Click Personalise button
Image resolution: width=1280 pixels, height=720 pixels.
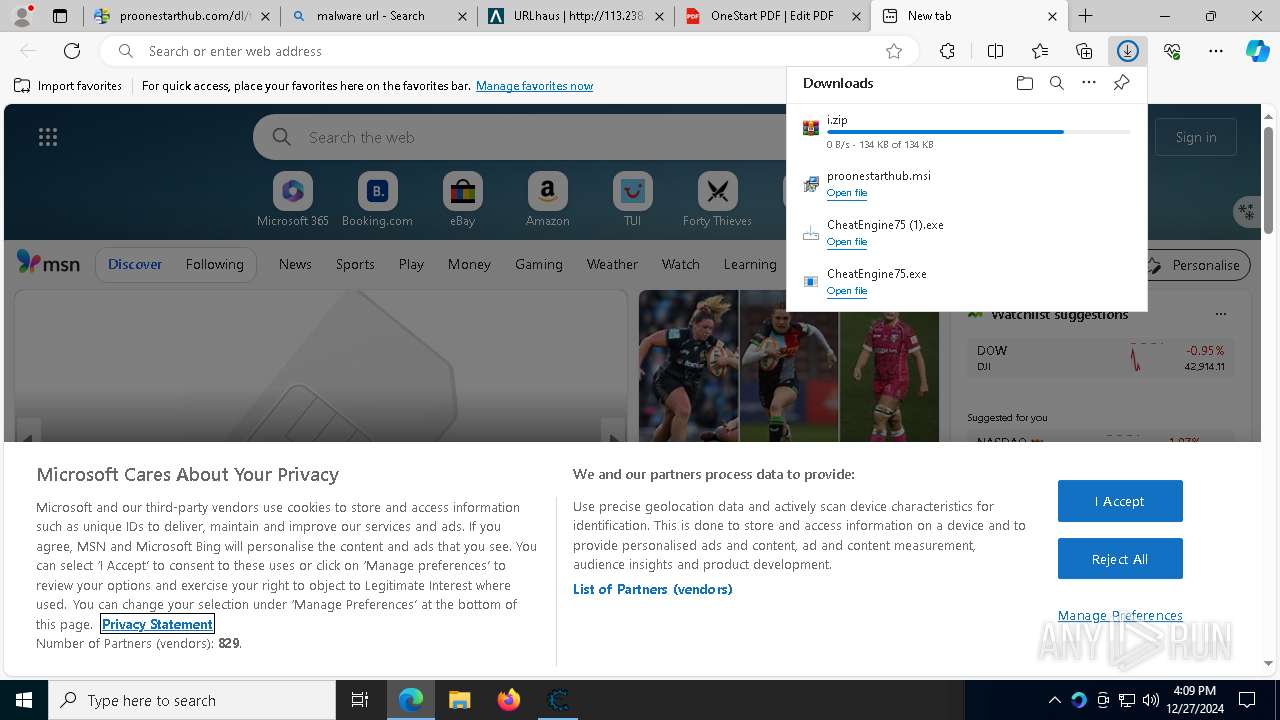[x=1197, y=265]
